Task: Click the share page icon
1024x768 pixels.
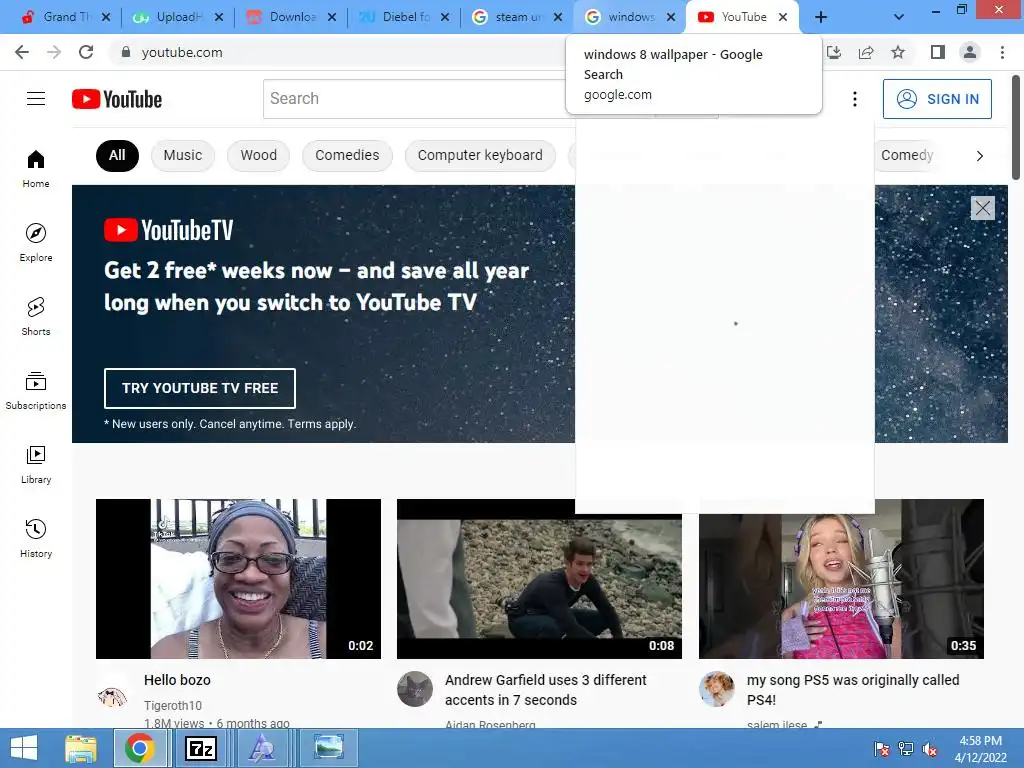Action: click(866, 52)
